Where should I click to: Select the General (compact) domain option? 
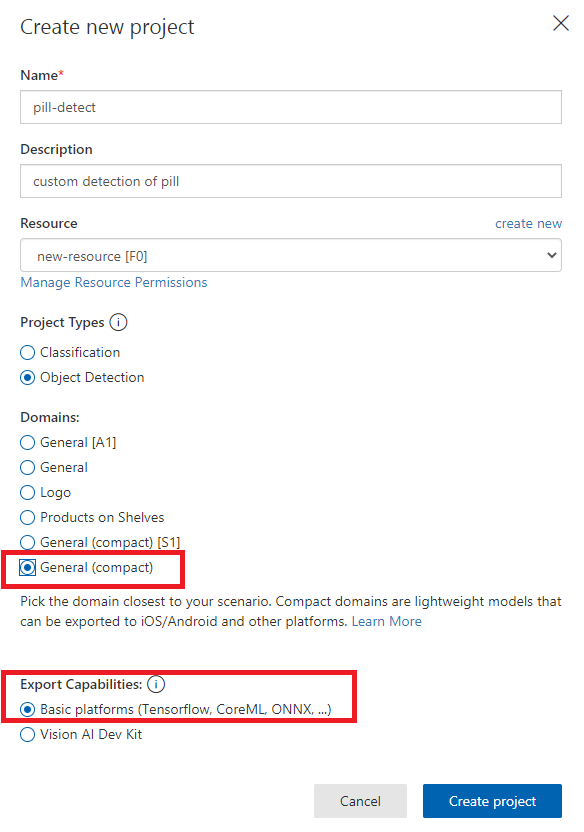[x=28, y=567]
